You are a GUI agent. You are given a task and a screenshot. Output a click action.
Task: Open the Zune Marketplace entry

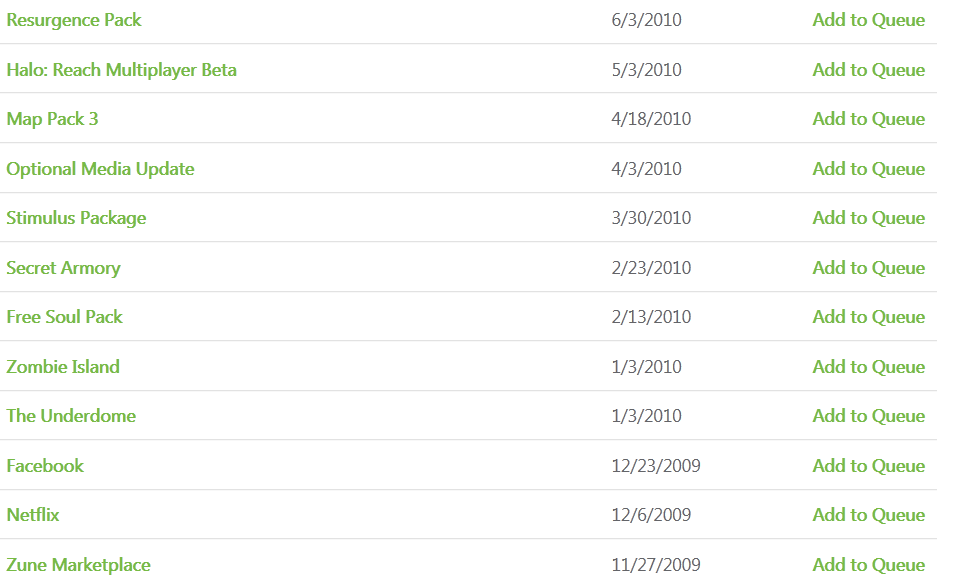pos(78,565)
